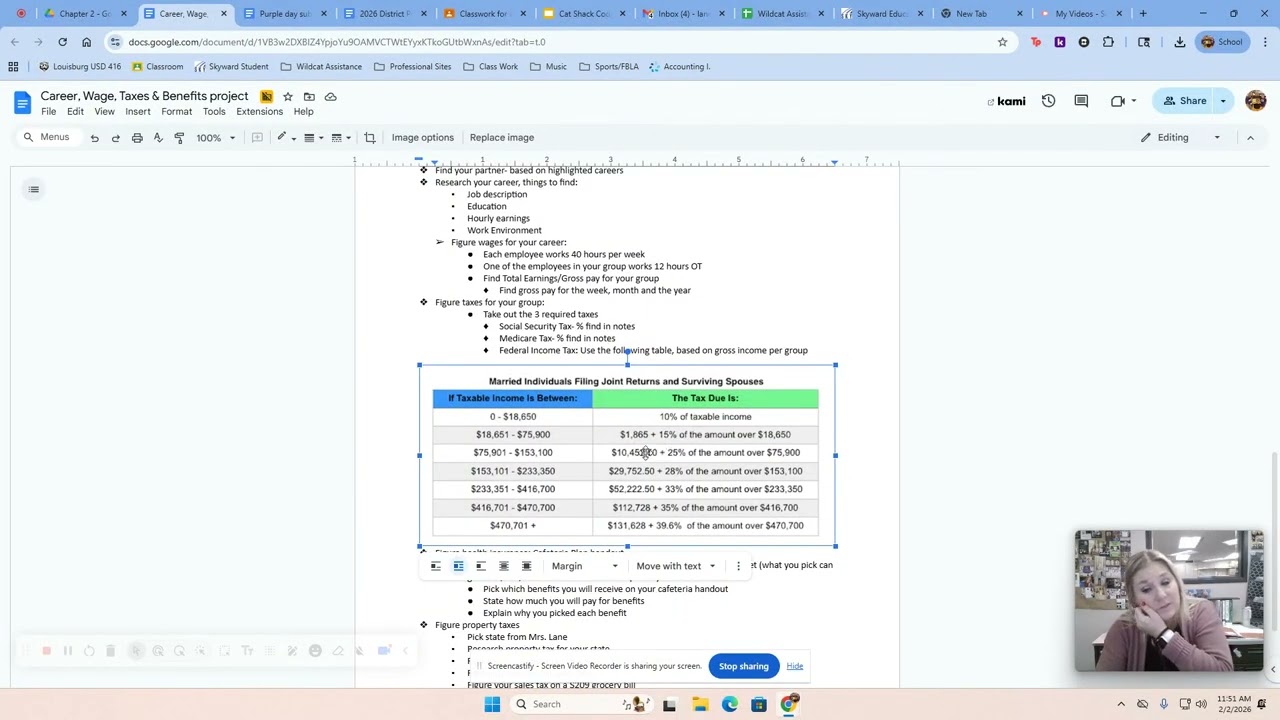
Task: Run spelling and grammar check
Action: pos(158,138)
